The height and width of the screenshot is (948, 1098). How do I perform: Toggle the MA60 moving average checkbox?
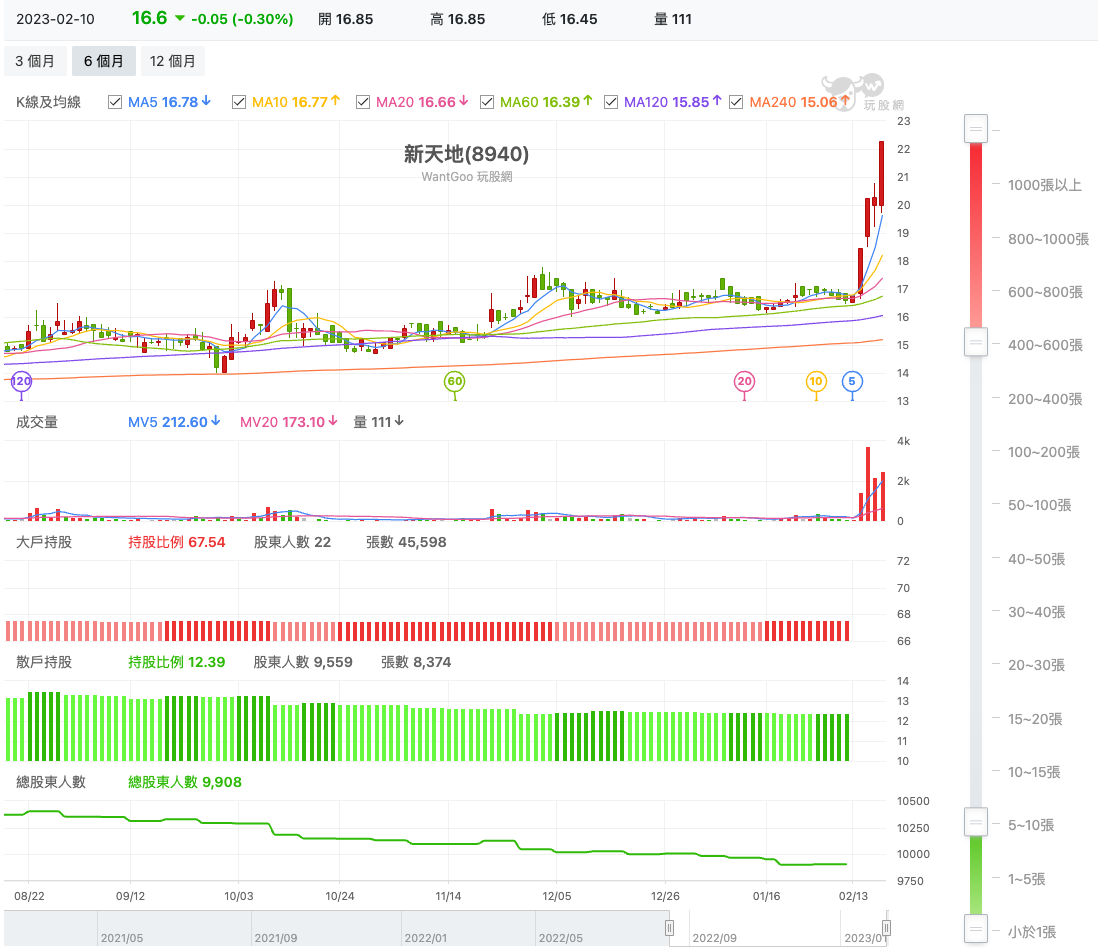coord(487,102)
